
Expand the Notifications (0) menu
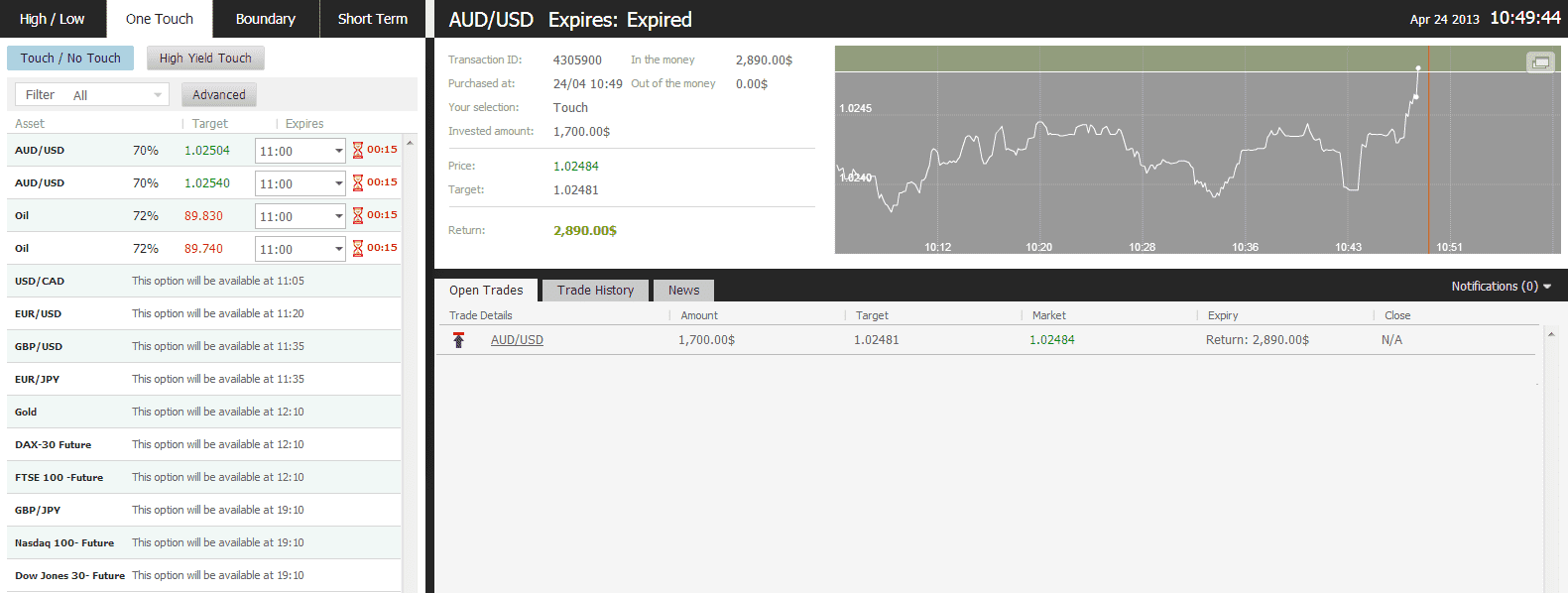(x=1501, y=287)
